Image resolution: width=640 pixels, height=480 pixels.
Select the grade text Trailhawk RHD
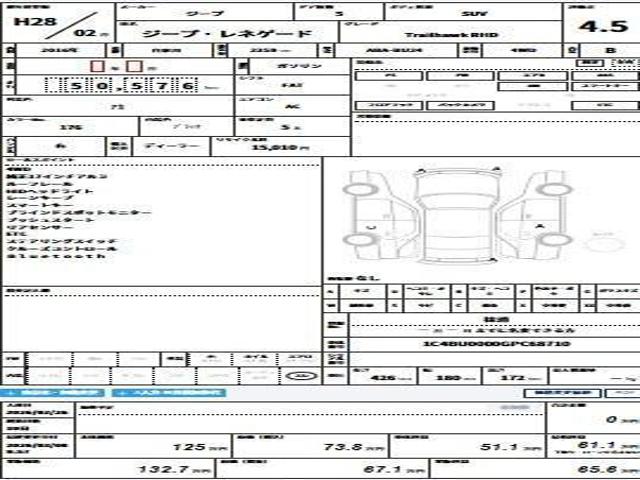[x=451, y=35]
